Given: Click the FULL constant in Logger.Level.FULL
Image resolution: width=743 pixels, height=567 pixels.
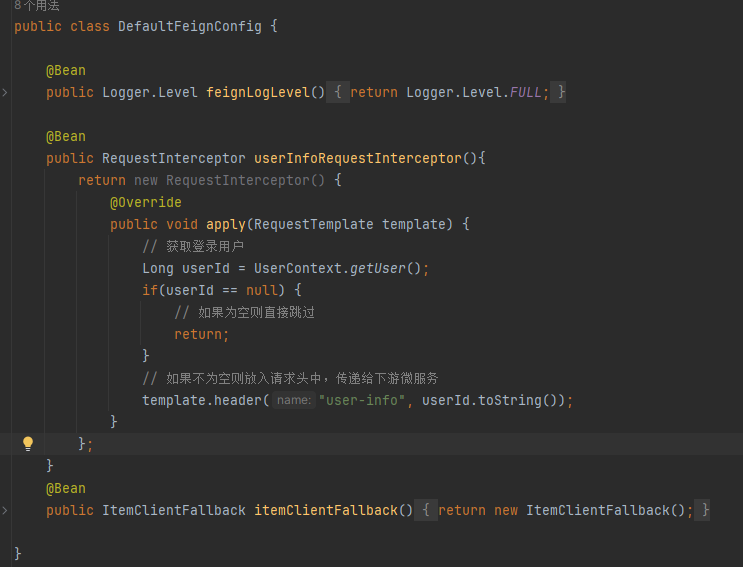Looking at the screenshot, I should pyautogui.click(x=525, y=92).
